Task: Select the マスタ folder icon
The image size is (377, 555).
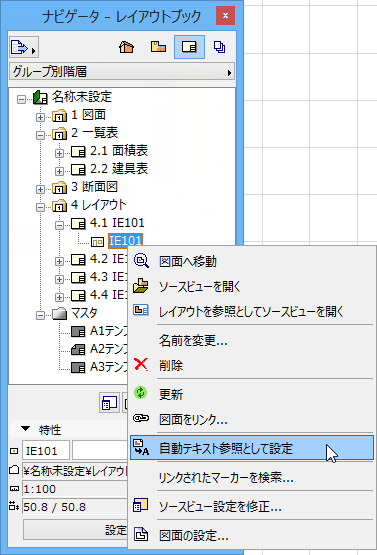Action: tap(59, 314)
